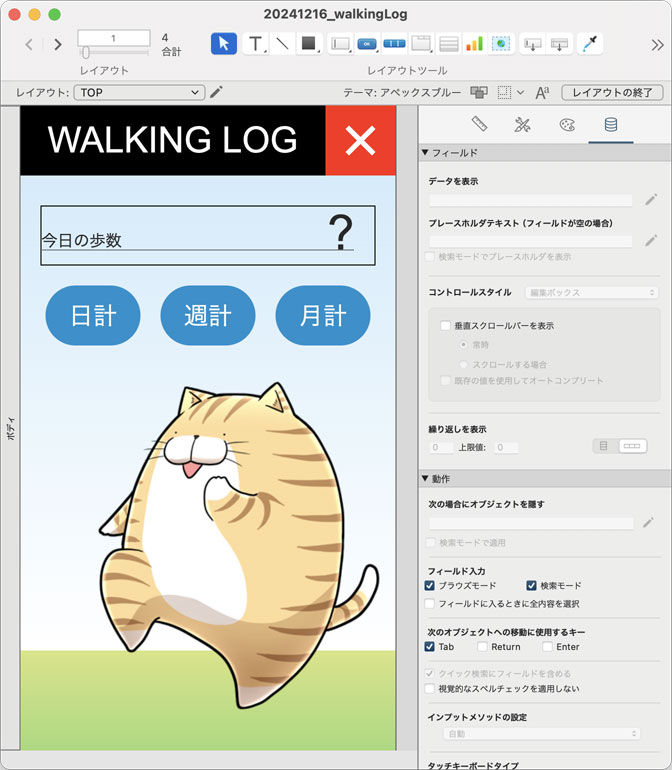The width and height of the screenshot is (672, 770).
Task: Click the Part tool icon
Action: (559, 44)
